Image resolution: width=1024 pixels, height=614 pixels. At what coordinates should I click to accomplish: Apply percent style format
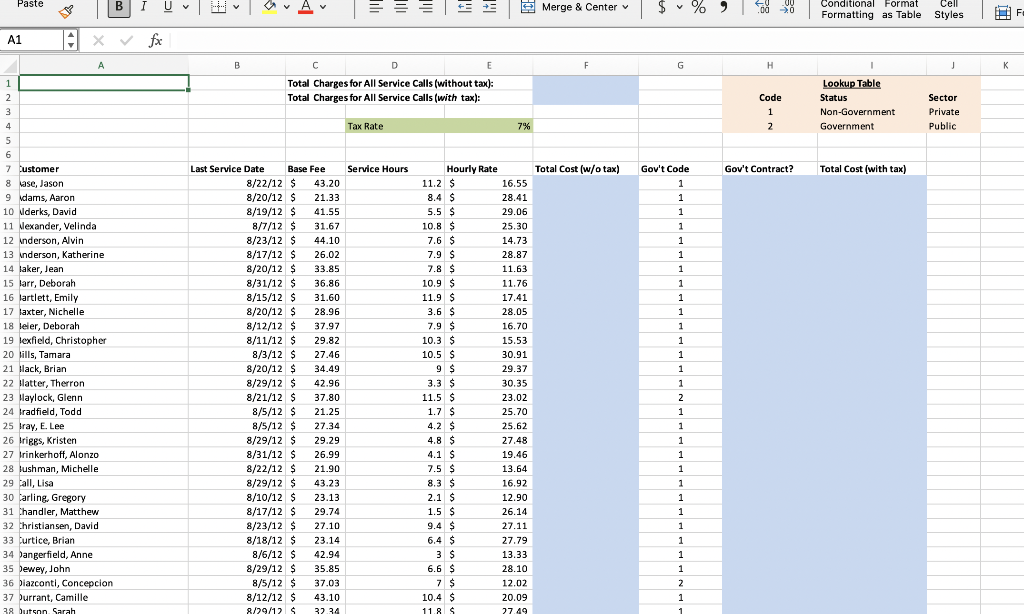coord(698,7)
